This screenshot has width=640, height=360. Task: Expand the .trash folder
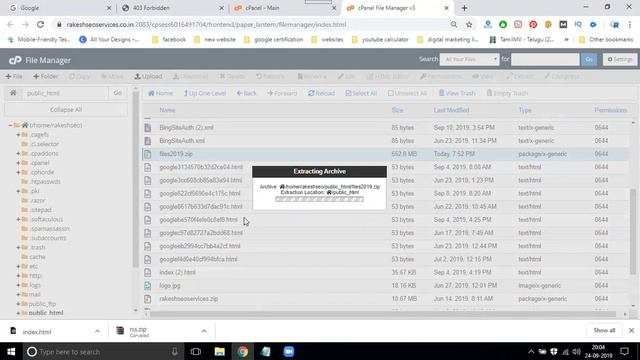coord(18,247)
